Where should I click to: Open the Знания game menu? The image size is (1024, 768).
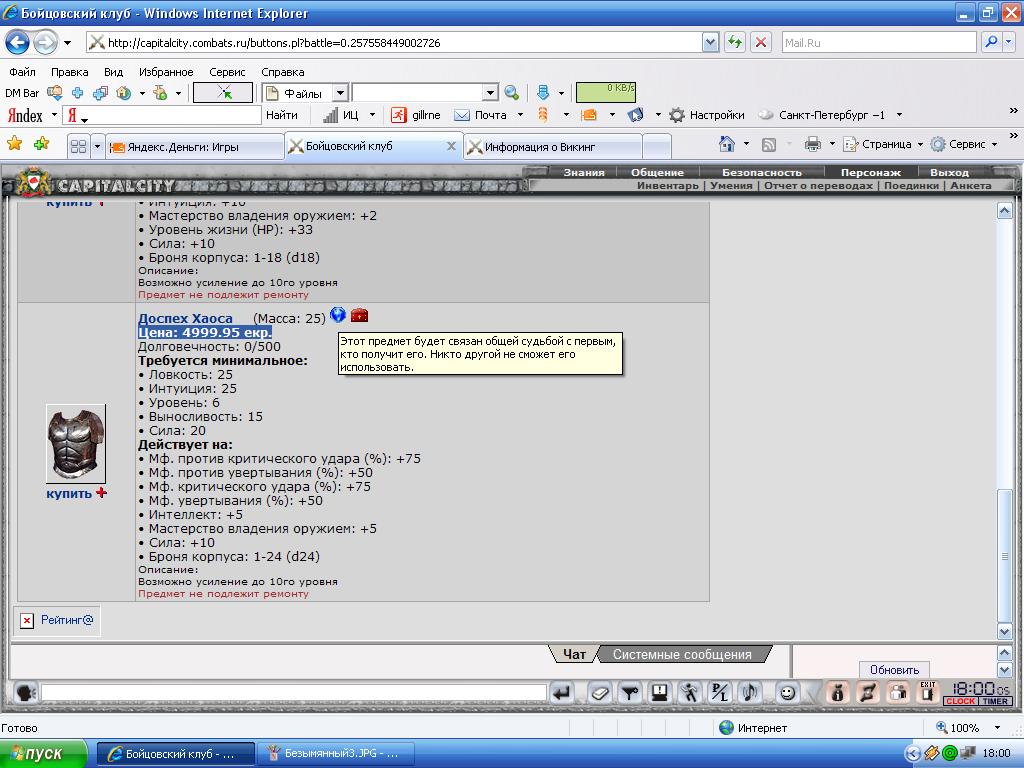click(584, 172)
